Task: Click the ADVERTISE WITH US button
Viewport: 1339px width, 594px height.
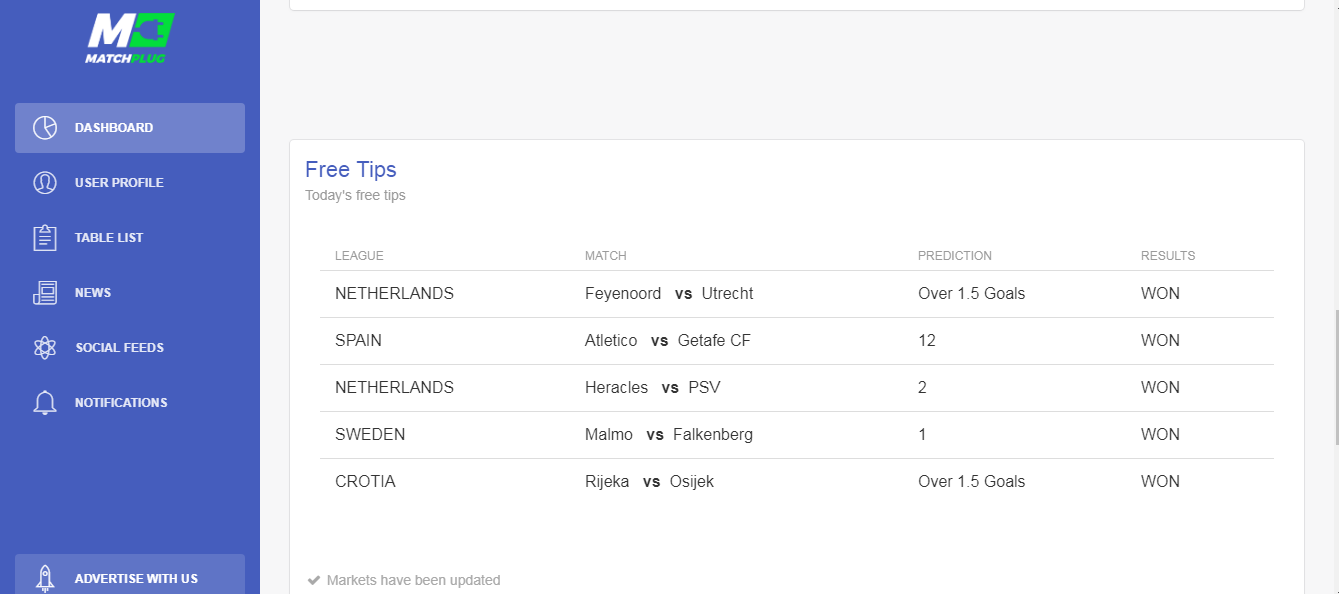Action: point(130,574)
